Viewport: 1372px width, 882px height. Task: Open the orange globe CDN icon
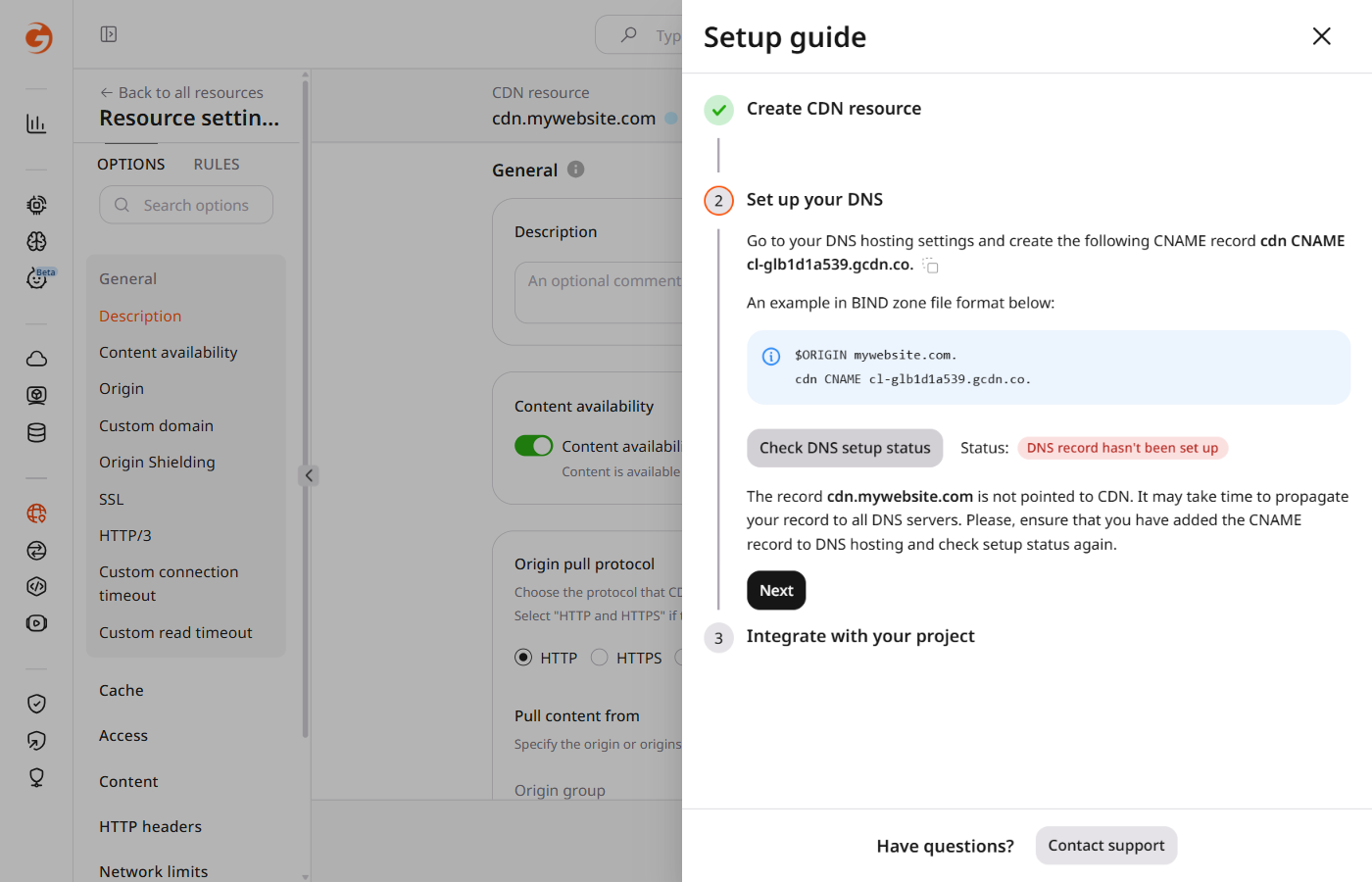pos(36,513)
